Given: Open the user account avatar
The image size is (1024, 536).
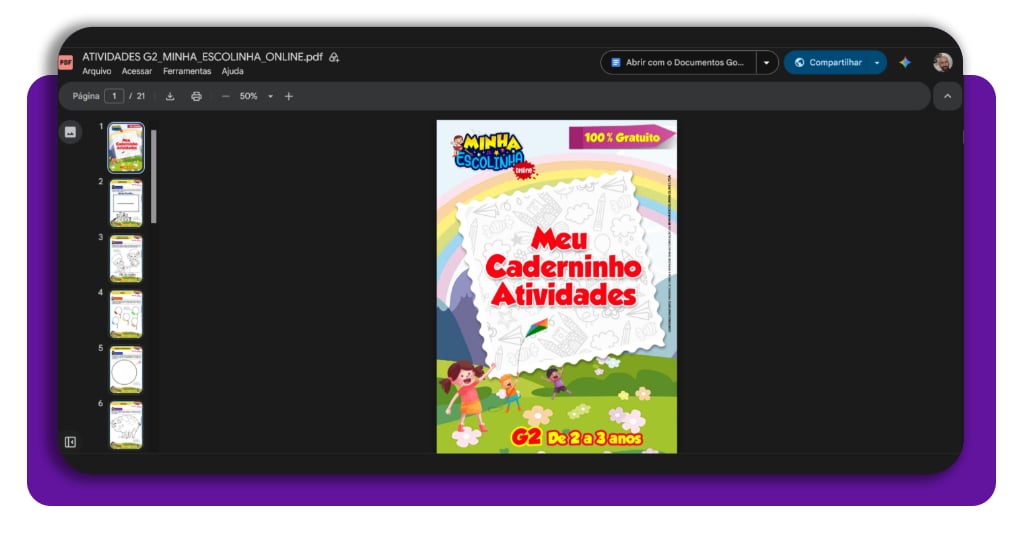Looking at the screenshot, I should [x=942, y=63].
